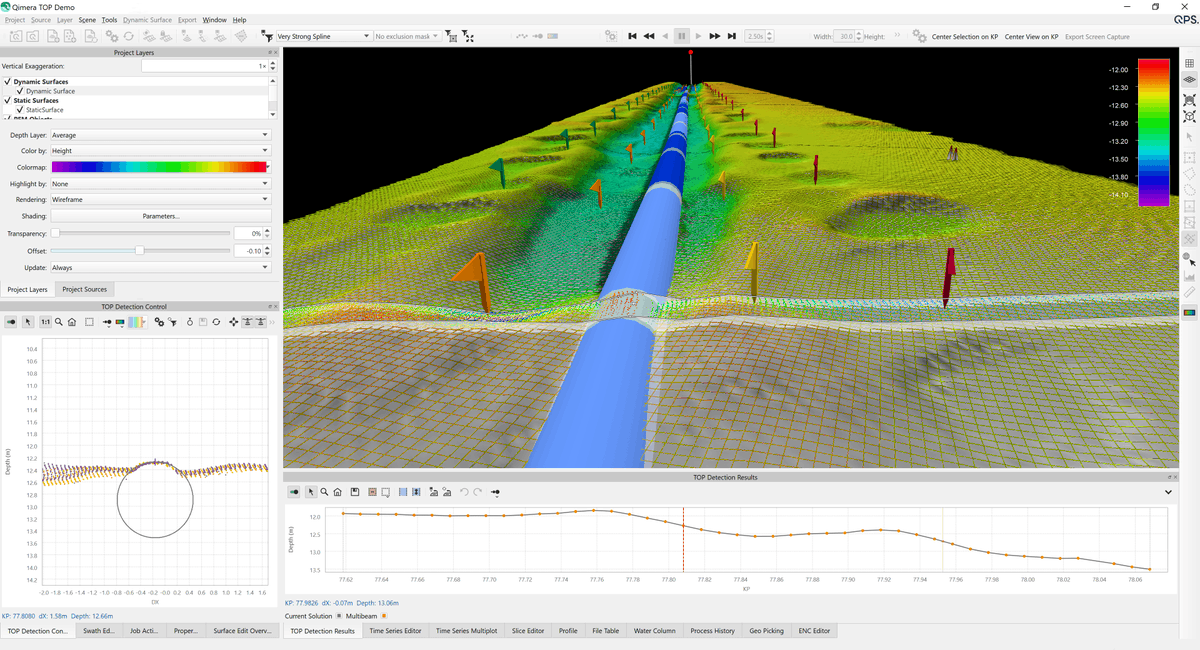
Task: Switch to the Time Series Editor tab
Action: tap(396, 631)
